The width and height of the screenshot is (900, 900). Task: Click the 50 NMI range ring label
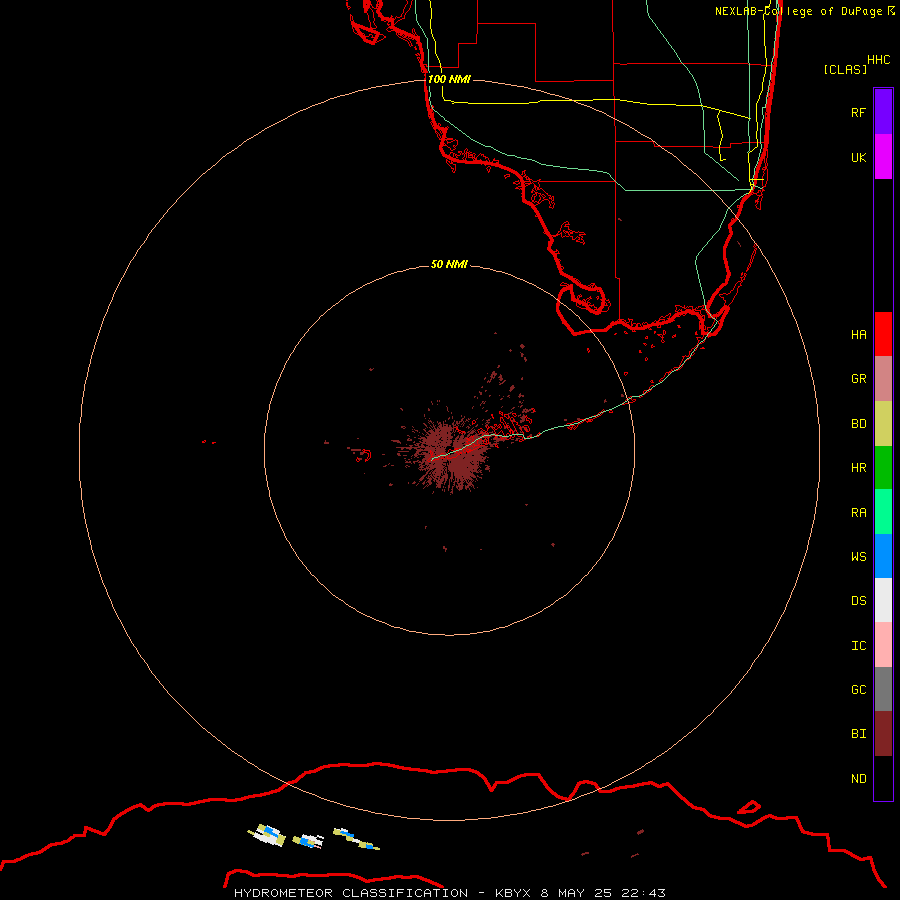point(449,264)
